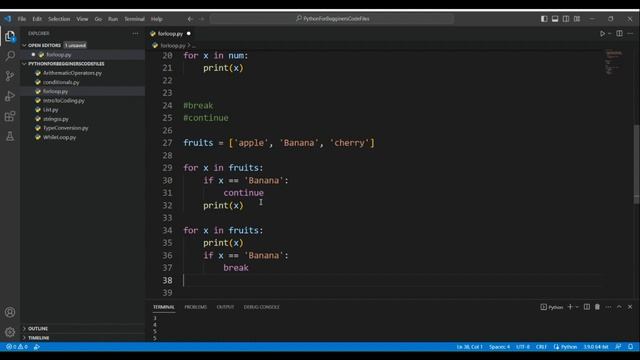Open the Edit menu
Image resolution: width=640 pixels, height=360 pixels.
point(37,19)
